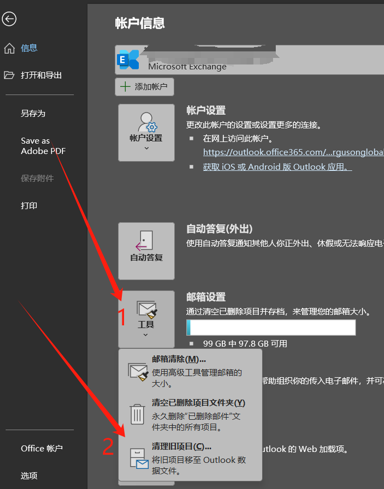Expand the 帐户设置 dropdown chevron
384x489 pixels.
[147, 148]
